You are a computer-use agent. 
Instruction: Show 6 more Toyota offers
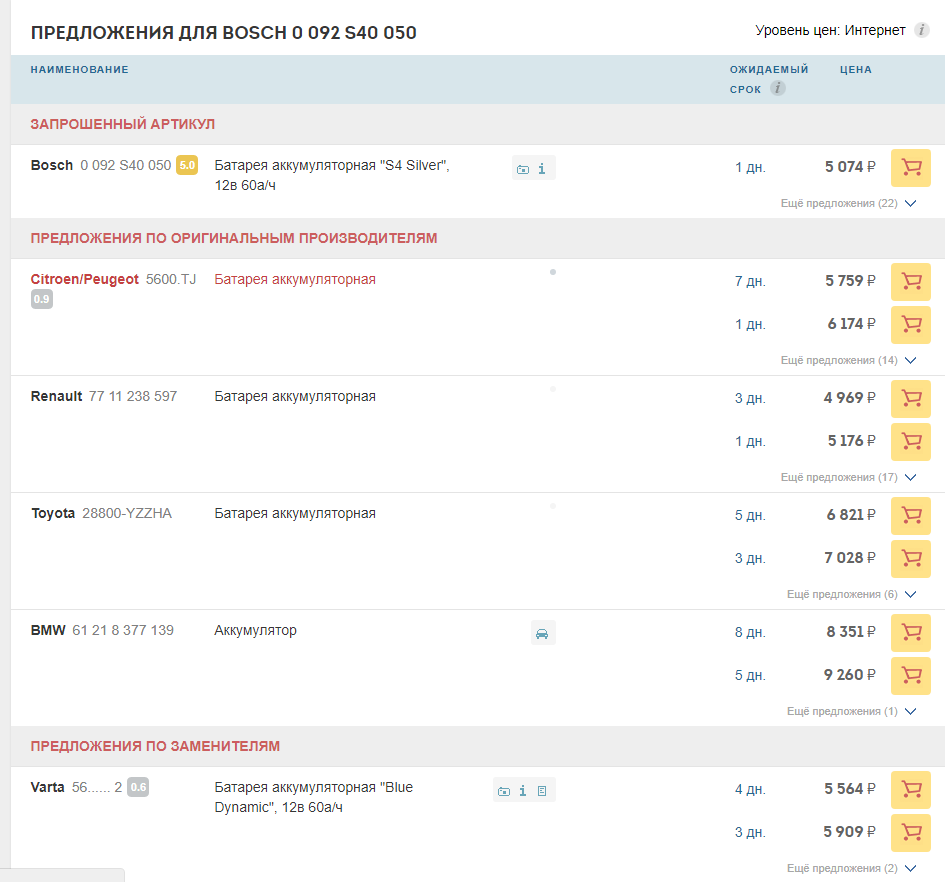[x=851, y=594]
